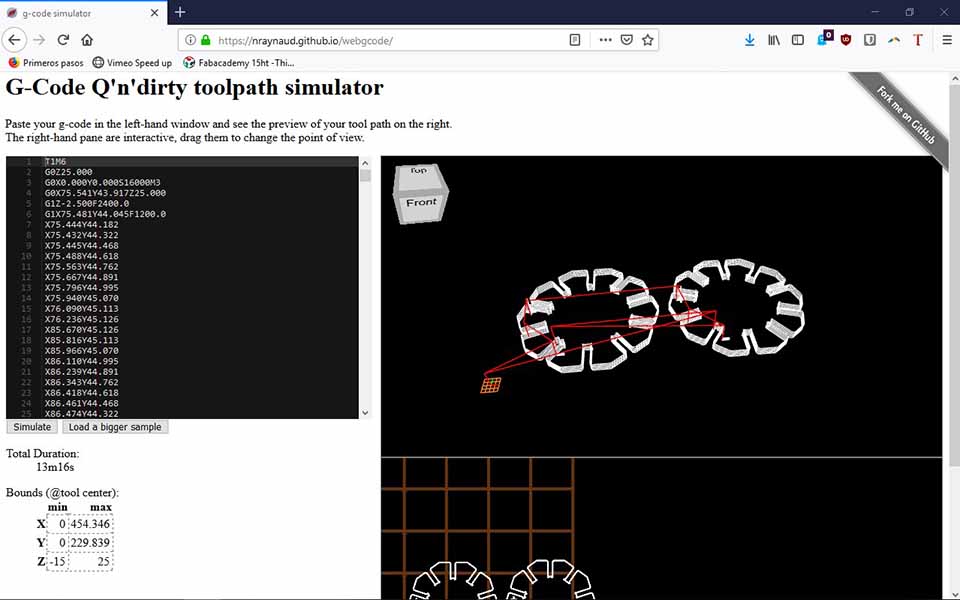Image resolution: width=960 pixels, height=600 pixels.
Task: Open the Firefox hamburger menu
Action: (x=947, y=40)
